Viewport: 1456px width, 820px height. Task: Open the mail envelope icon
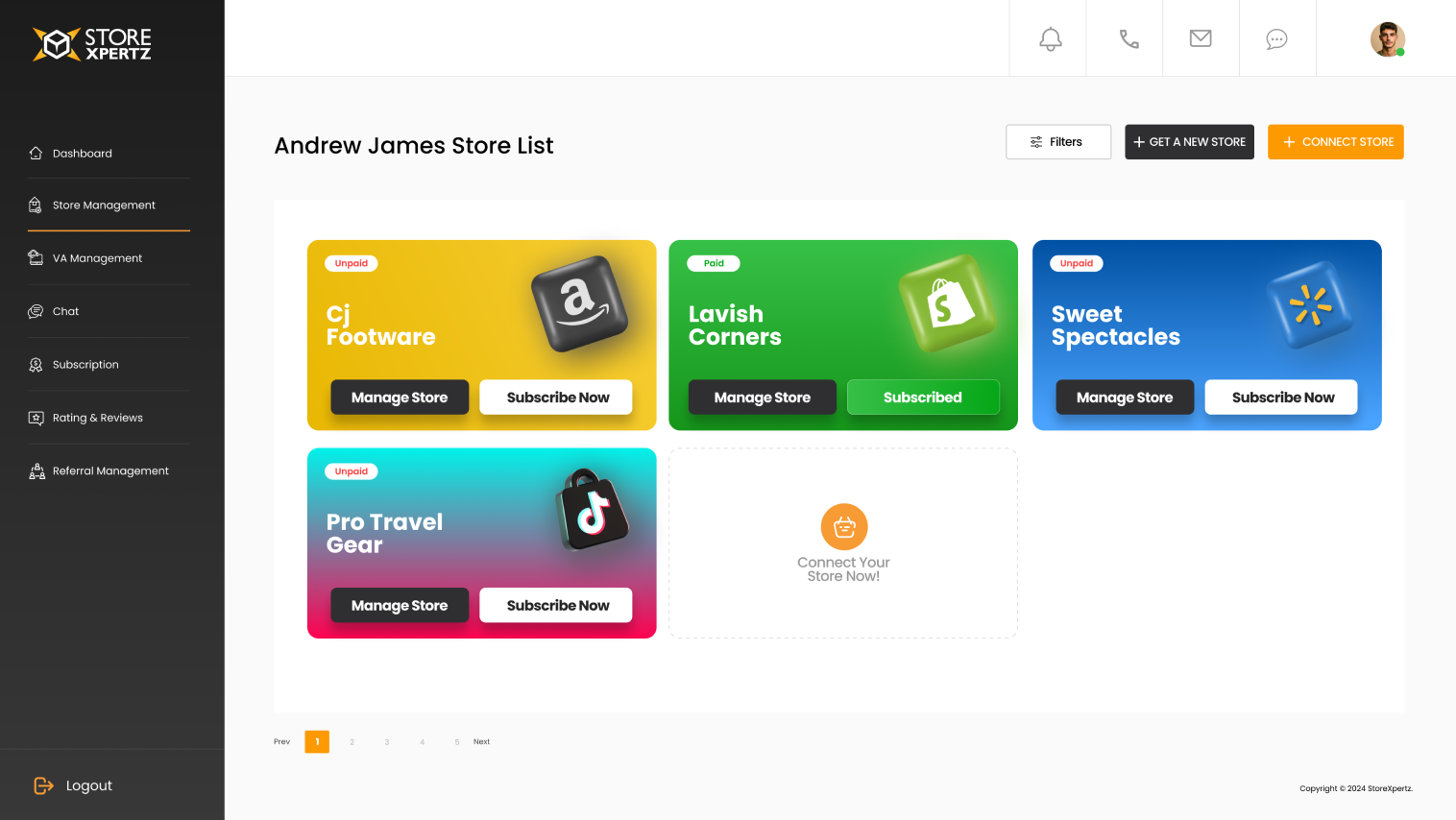1201,38
